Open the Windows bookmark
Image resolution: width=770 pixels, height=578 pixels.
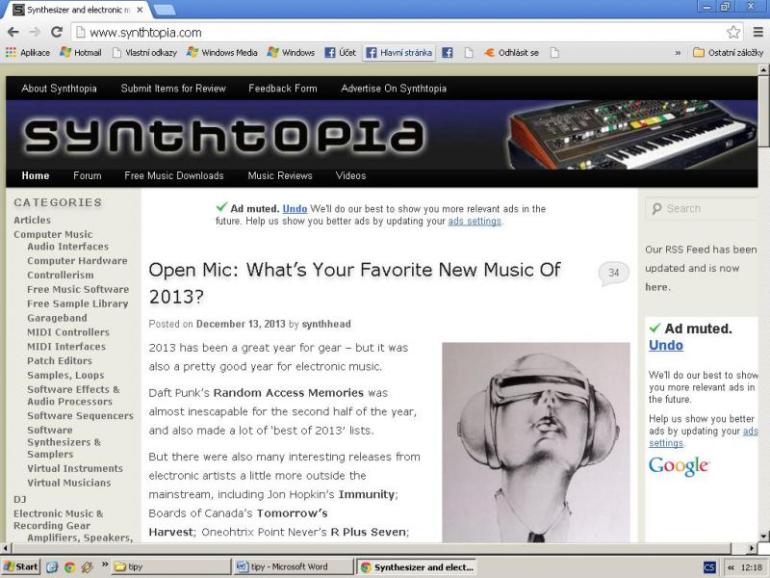[x=291, y=53]
